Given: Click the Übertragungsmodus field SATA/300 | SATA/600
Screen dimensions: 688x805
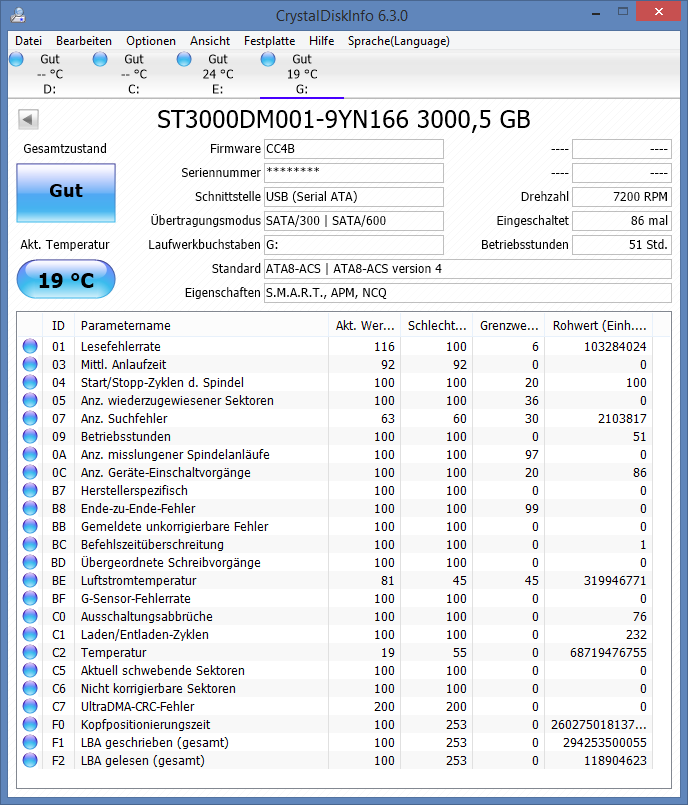Looking at the screenshot, I should coord(354,221).
